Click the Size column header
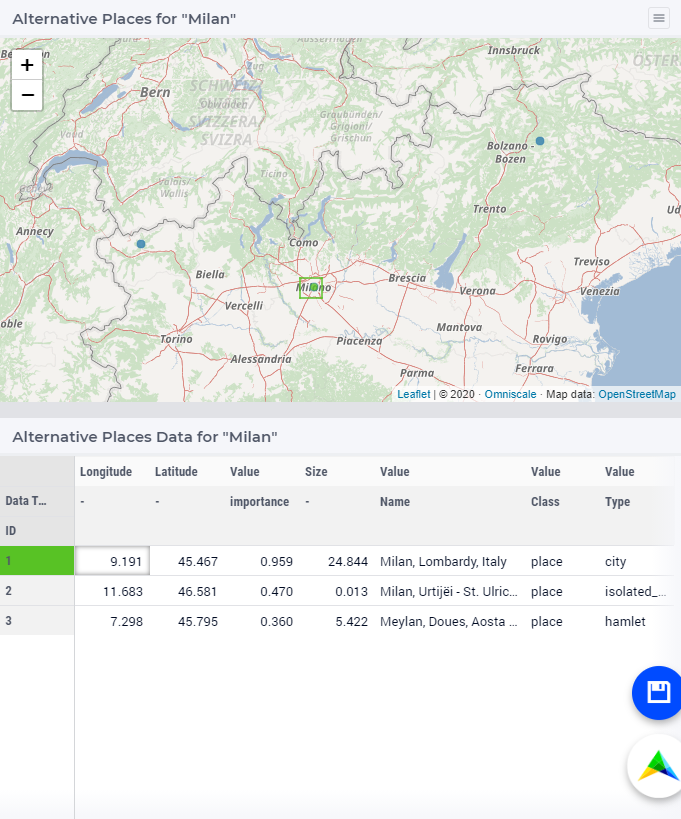This screenshot has height=819, width=681. click(x=316, y=472)
